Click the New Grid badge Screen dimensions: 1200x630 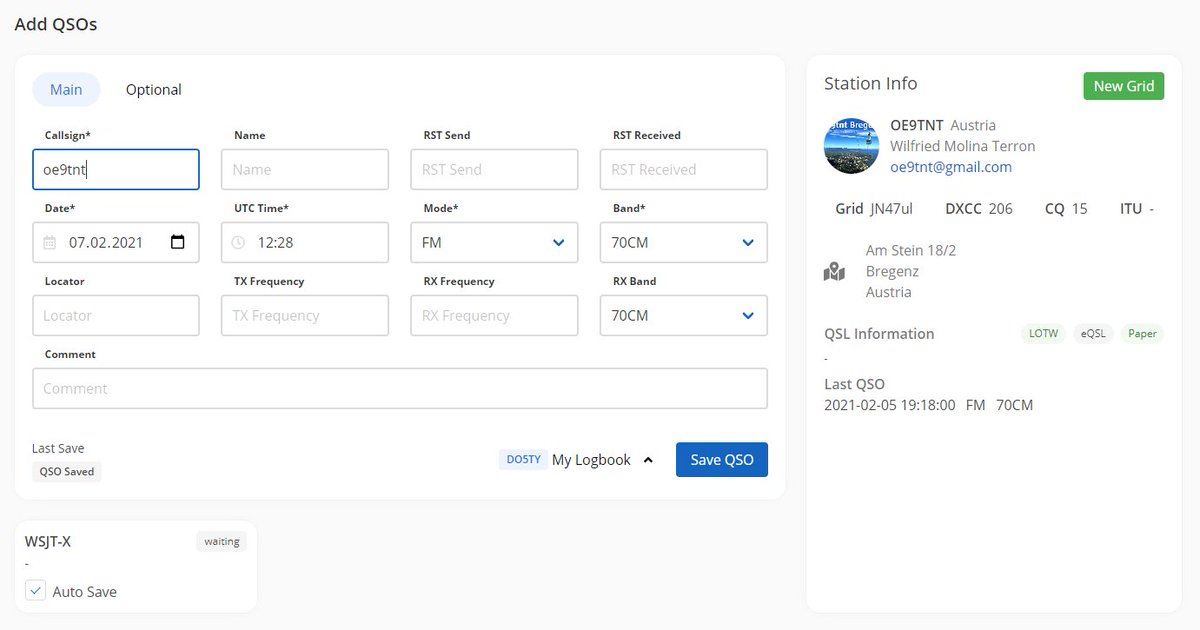(1124, 86)
